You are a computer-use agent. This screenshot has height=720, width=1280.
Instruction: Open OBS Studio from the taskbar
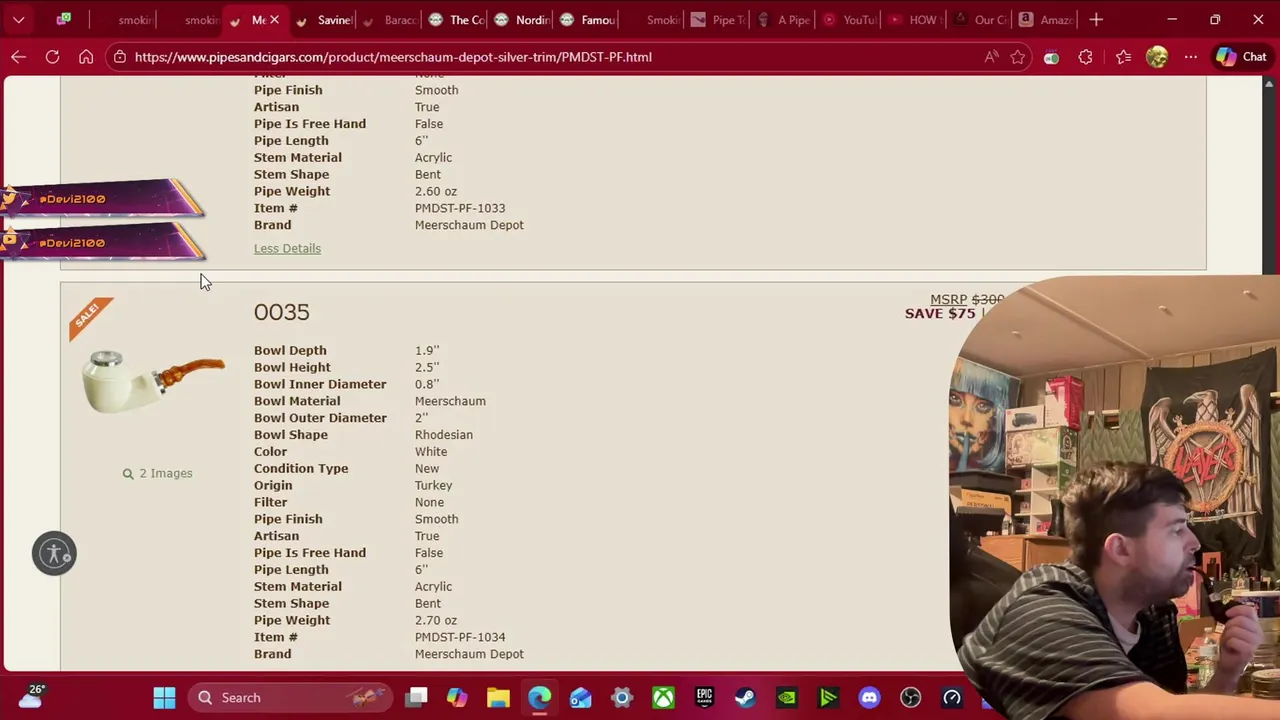[910, 697]
